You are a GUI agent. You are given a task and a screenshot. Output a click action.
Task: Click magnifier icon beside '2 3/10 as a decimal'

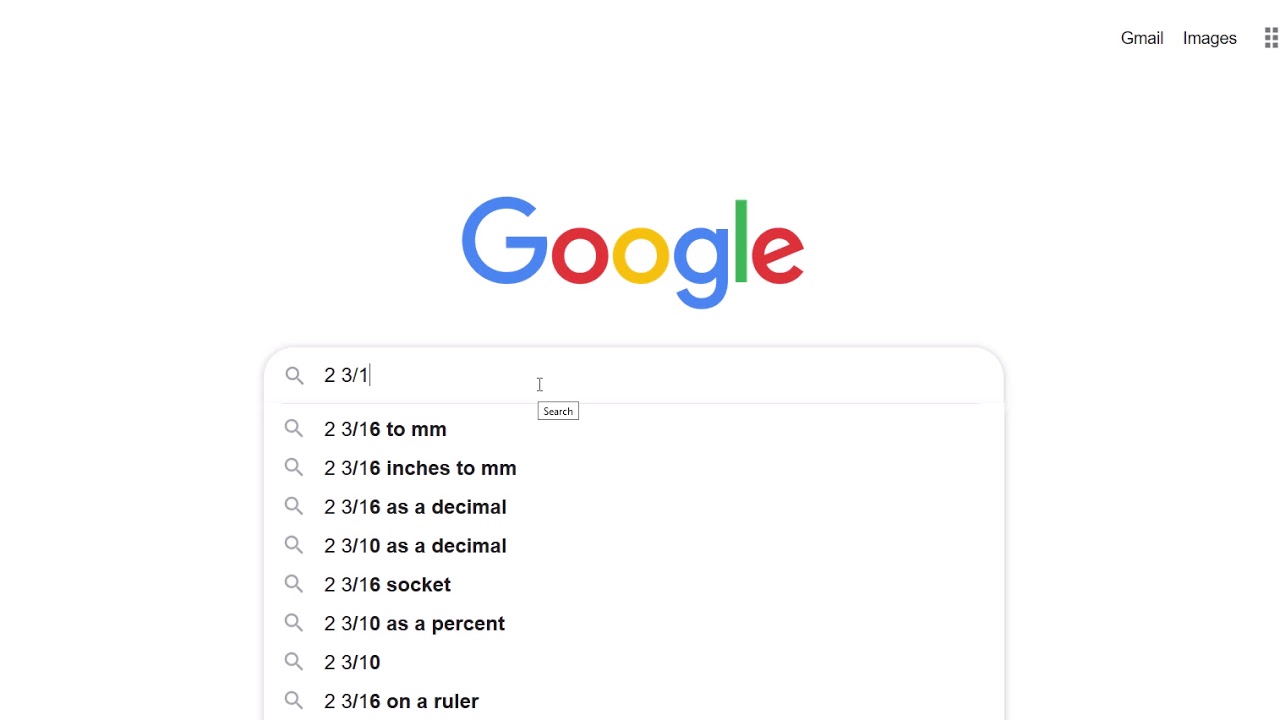[293, 545]
